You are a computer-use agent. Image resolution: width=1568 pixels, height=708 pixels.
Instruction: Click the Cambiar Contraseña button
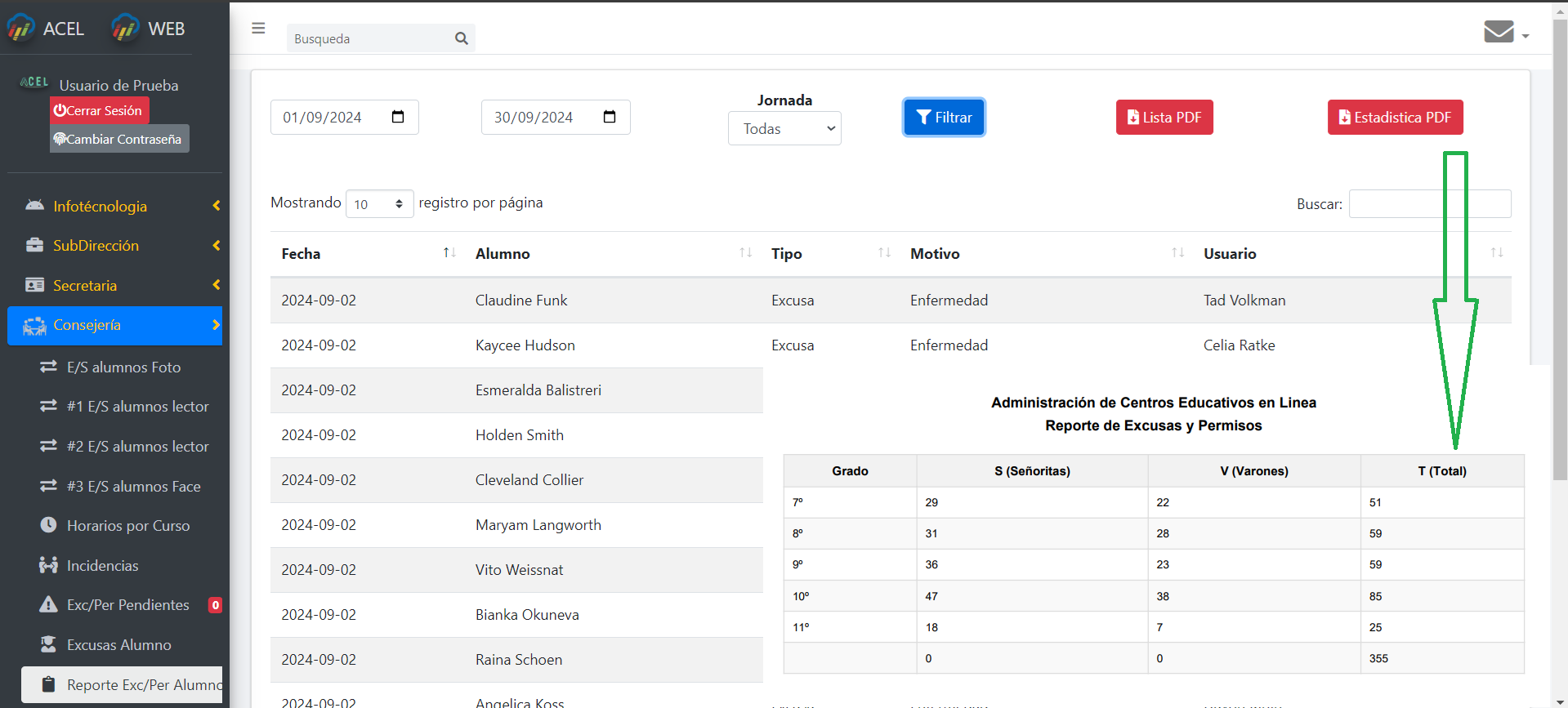point(119,139)
